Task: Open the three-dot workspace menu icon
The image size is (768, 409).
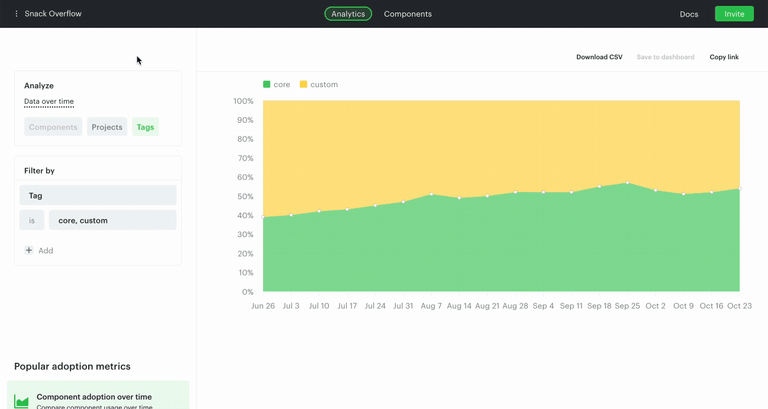Action: pos(16,14)
